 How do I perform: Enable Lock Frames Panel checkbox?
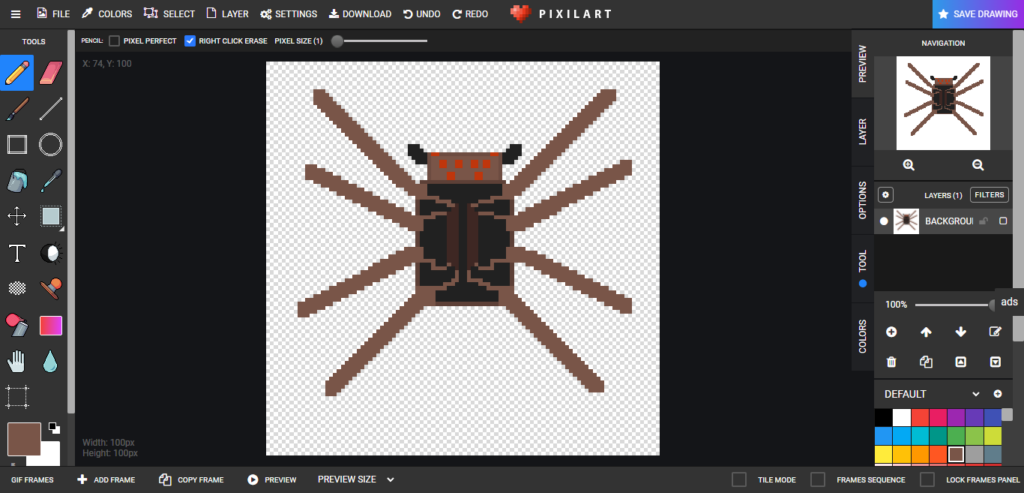[927, 480]
